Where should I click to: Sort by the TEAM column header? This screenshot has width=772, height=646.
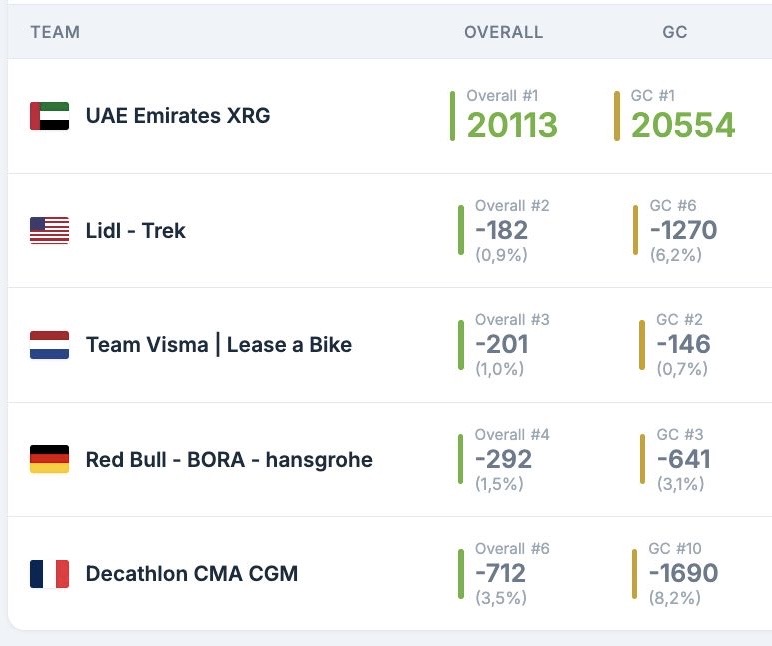click(55, 32)
